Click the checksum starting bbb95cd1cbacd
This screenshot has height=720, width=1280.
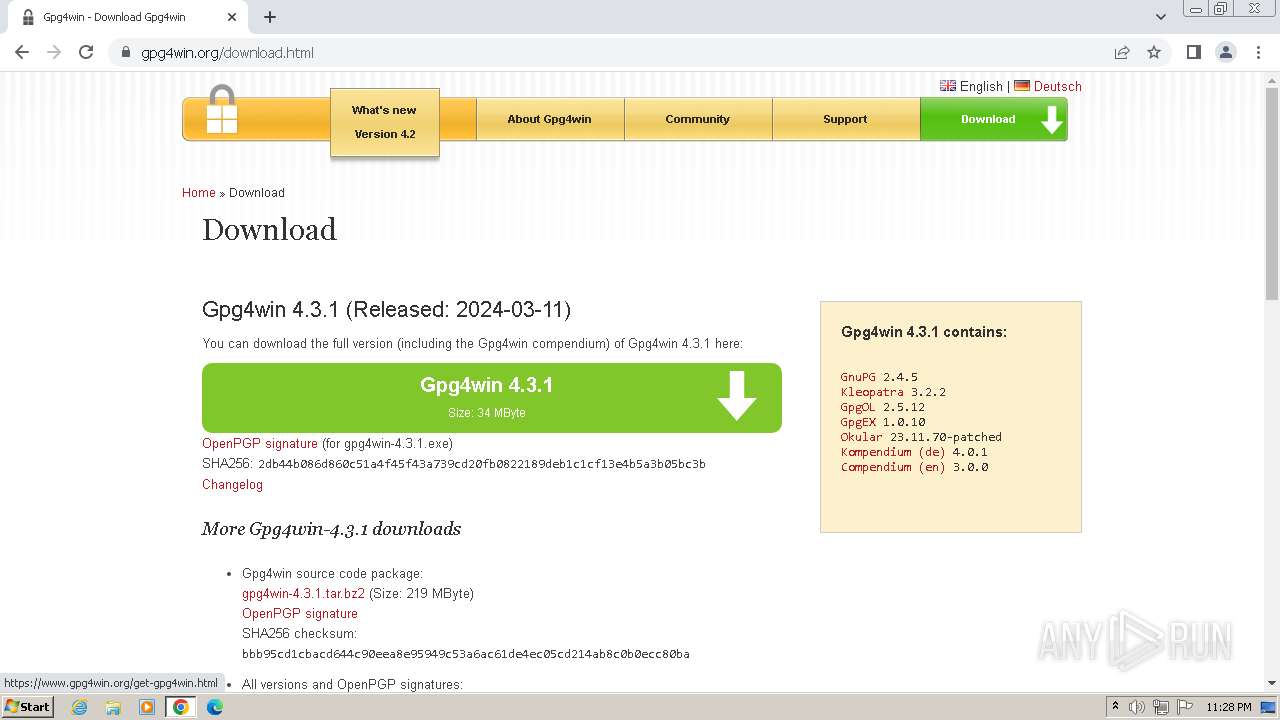[x=466, y=654]
